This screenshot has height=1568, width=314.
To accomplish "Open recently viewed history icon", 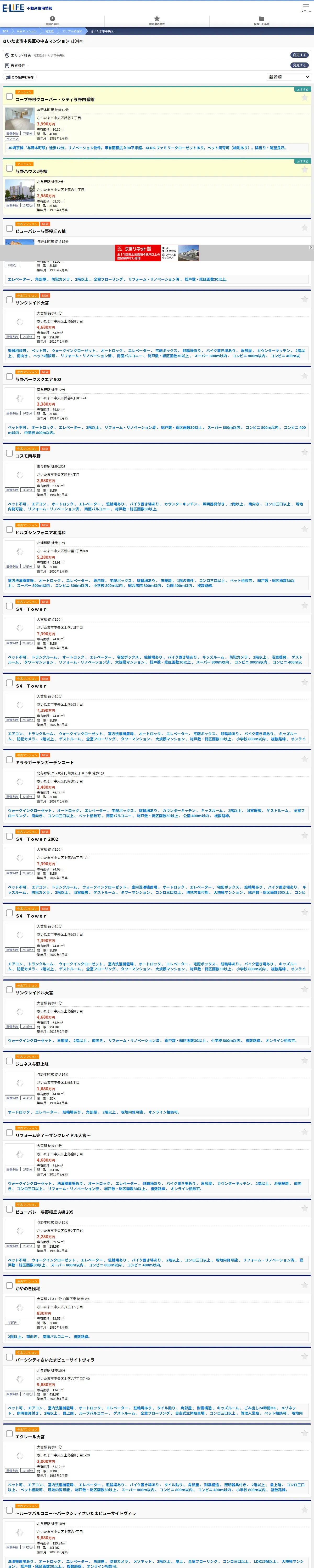I will 52,19.
